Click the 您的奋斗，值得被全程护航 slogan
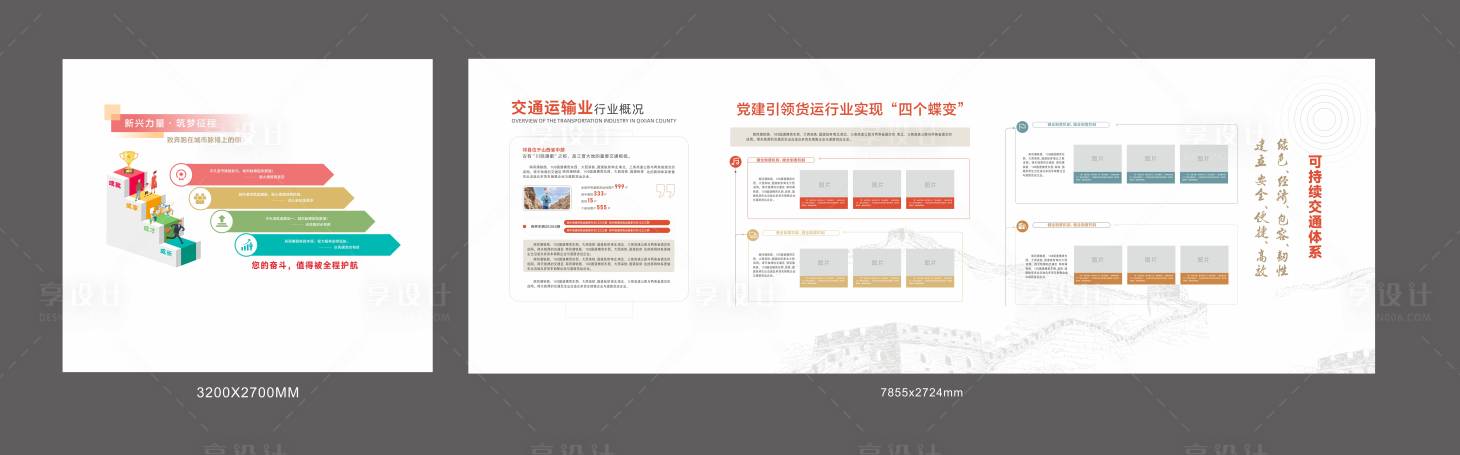Viewport: 1460px width, 455px height. click(x=304, y=266)
